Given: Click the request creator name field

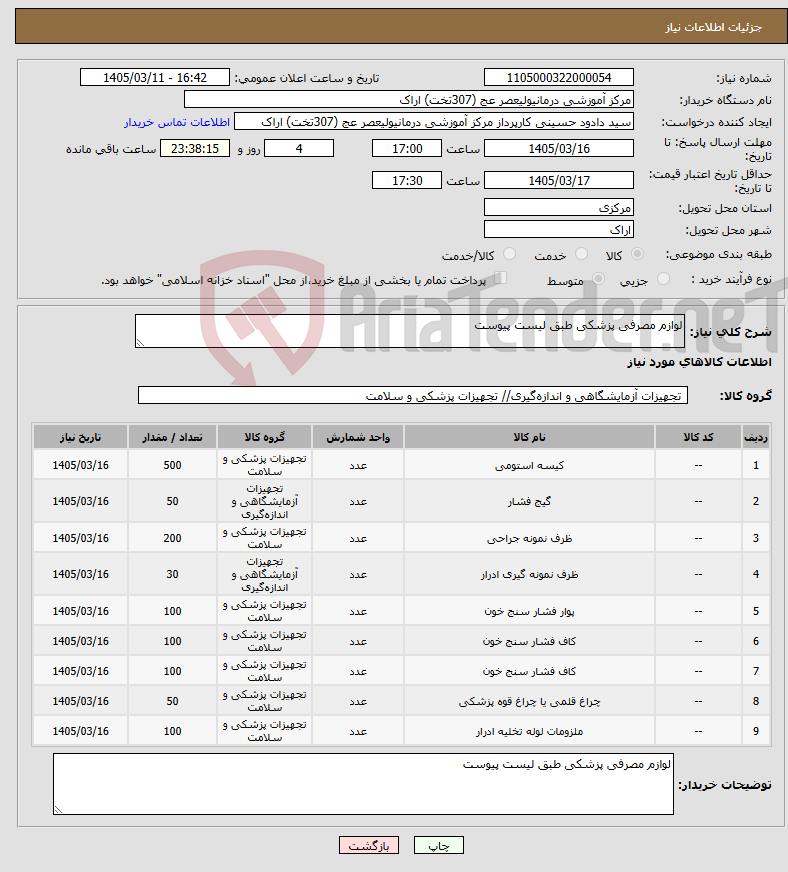Looking at the screenshot, I should pyautogui.click(x=434, y=122).
